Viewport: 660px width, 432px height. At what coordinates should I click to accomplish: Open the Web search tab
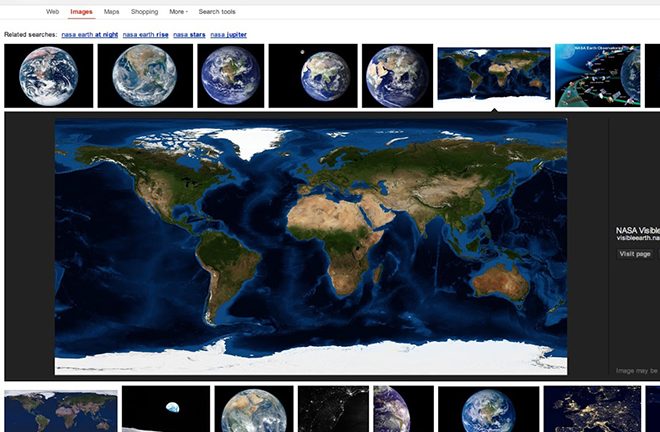click(52, 12)
